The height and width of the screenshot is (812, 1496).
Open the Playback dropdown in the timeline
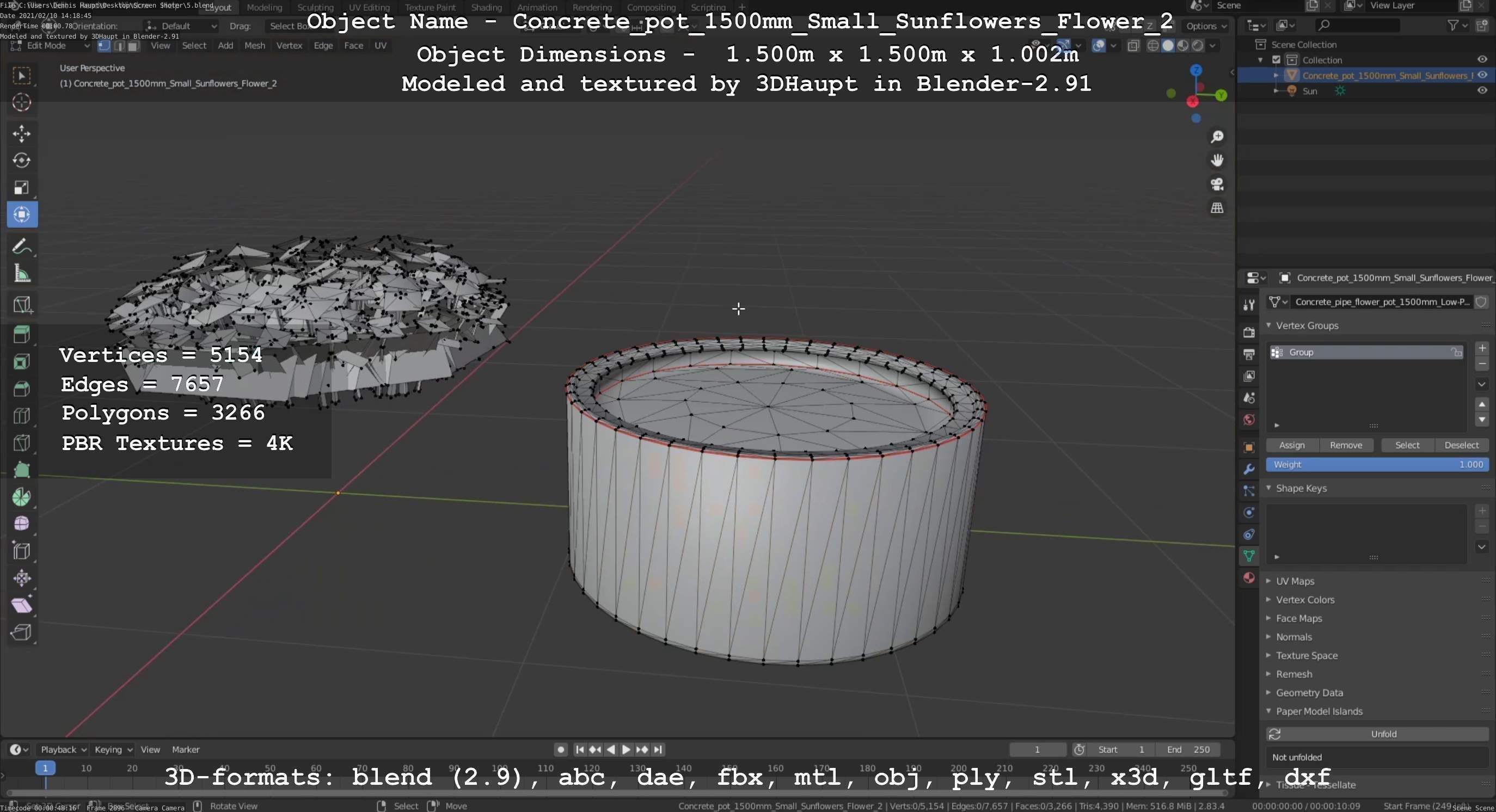[x=63, y=749]
